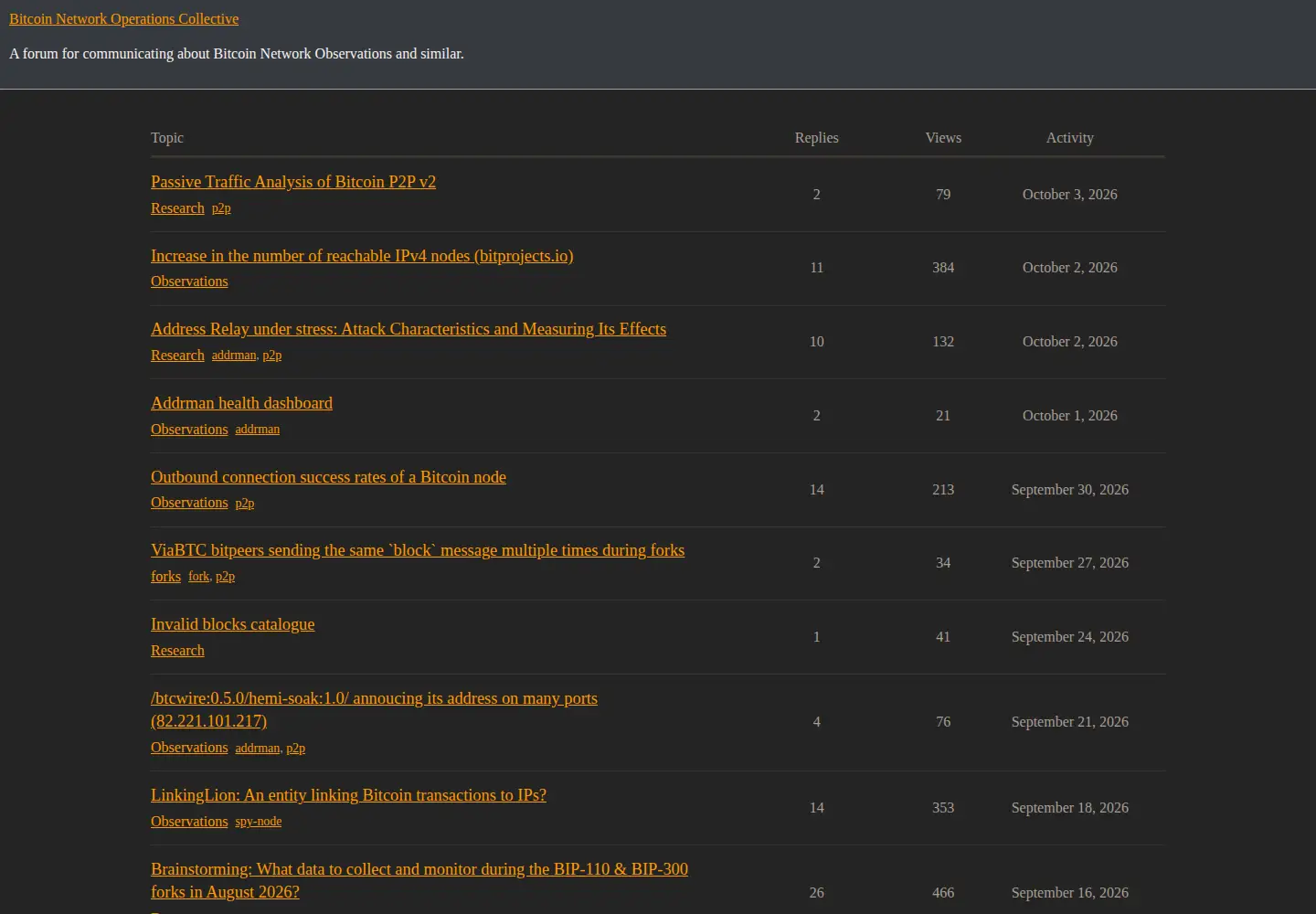Click Observations category under btcwire hemi-soak topic
The width and height of the screenshot is (1316, 914).
(x=189, y=747)
